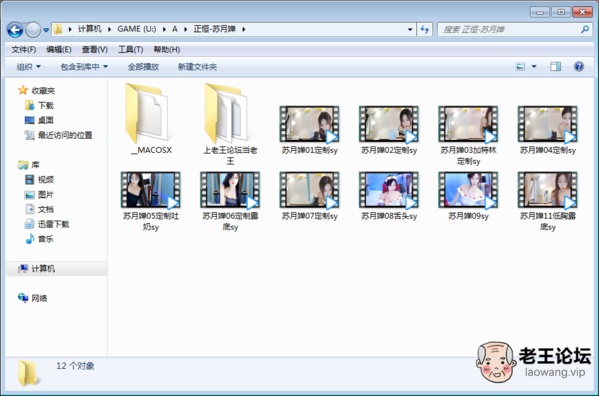Click the blue help question mark icon
The width and height of the screenshot is (599, 396).
pos(579,67)
